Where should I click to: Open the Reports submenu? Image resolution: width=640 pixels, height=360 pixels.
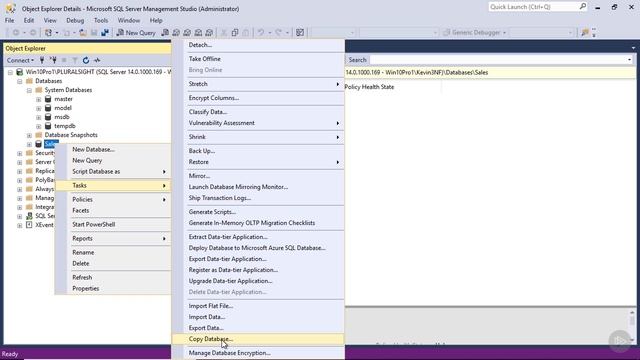pos(113,238)
